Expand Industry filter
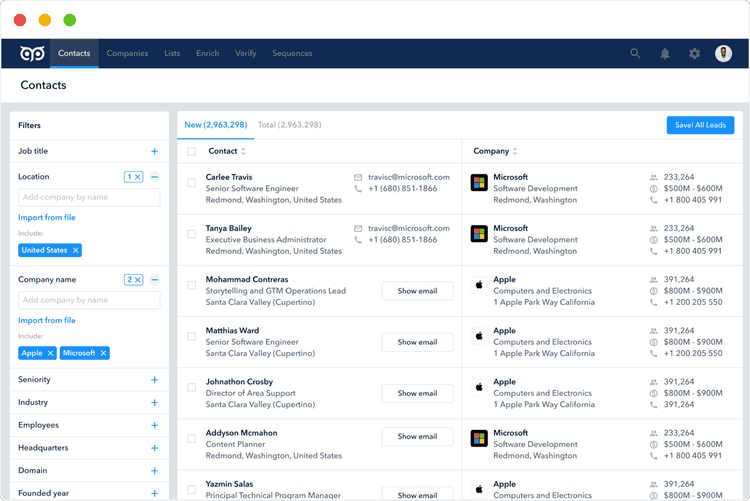750x501 pixels. [154, 403]
